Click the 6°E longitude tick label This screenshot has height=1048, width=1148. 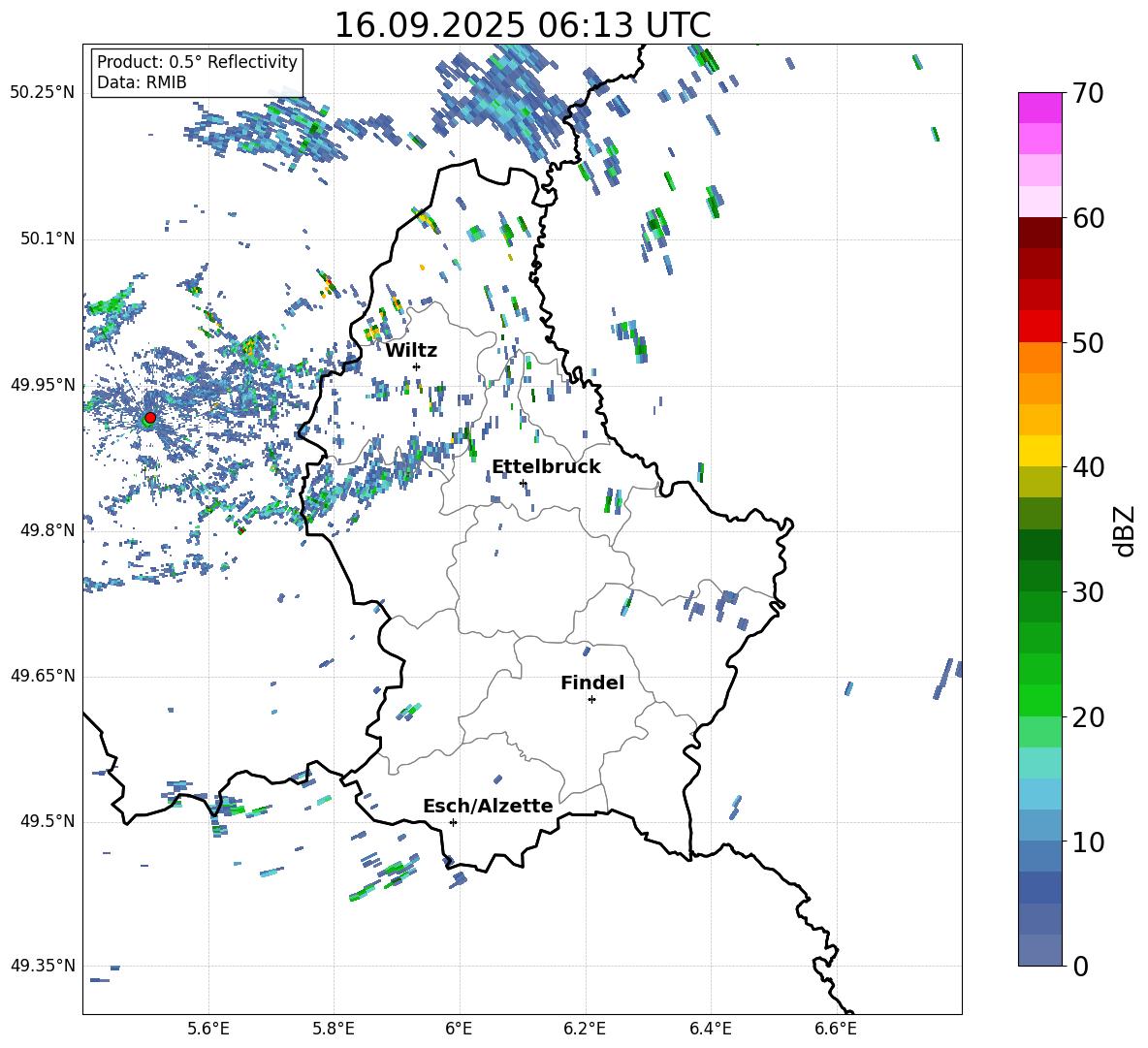459,1029
